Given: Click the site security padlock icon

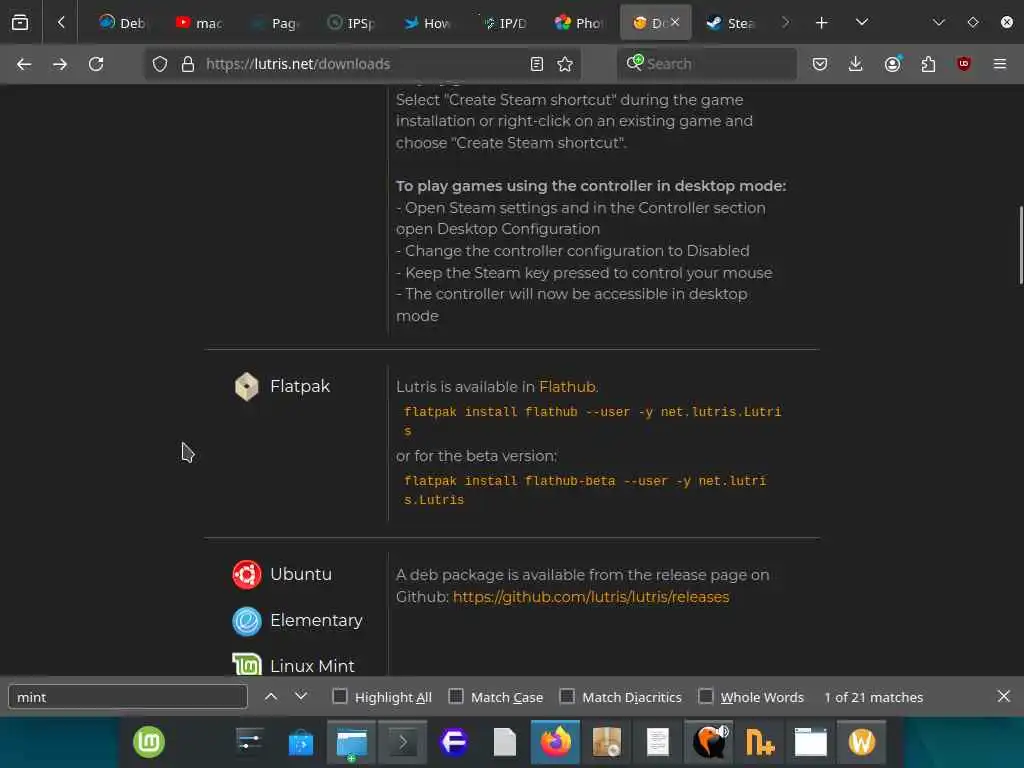Looking at the screenshot, I should click(x=188, y=64).
